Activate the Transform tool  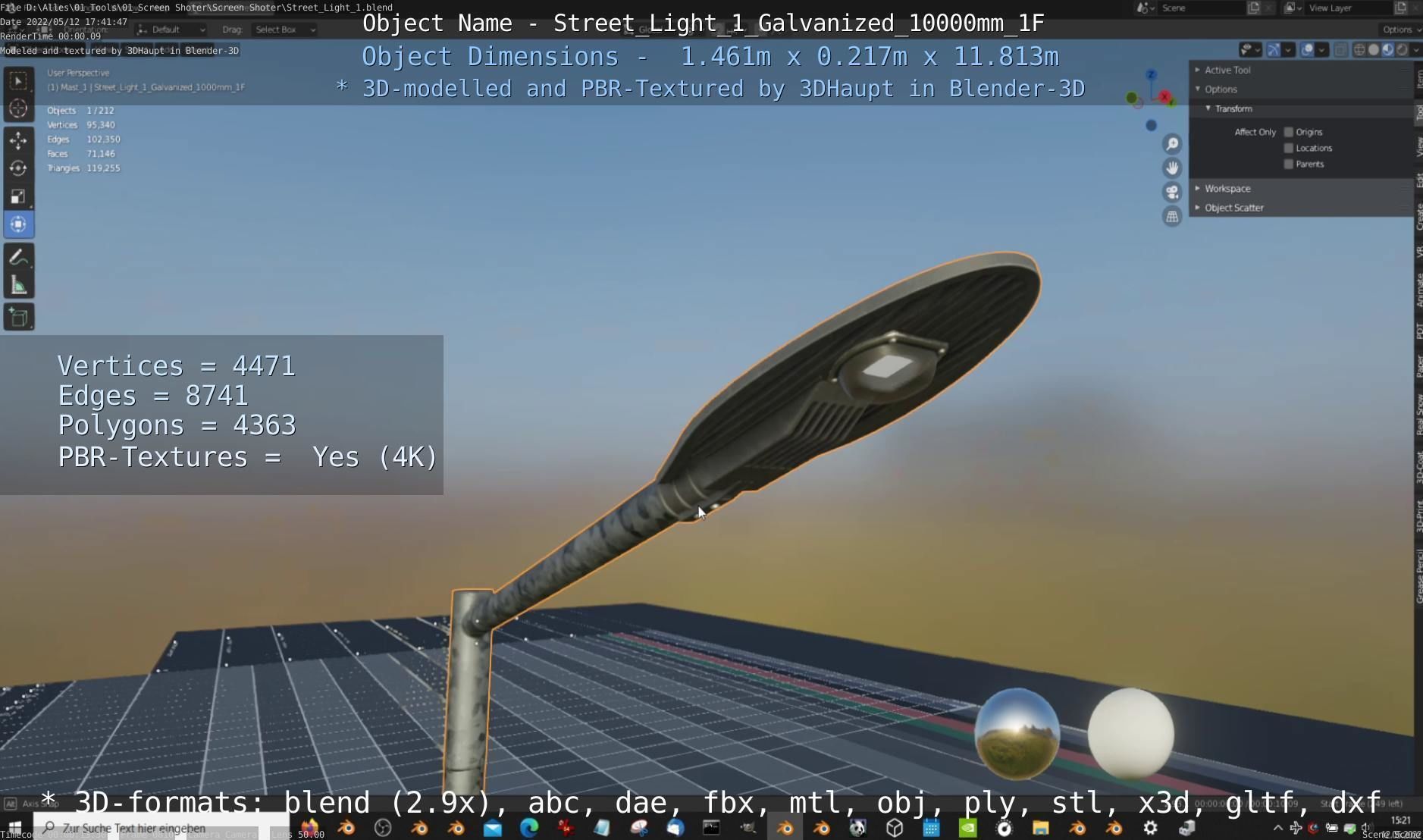19,224
